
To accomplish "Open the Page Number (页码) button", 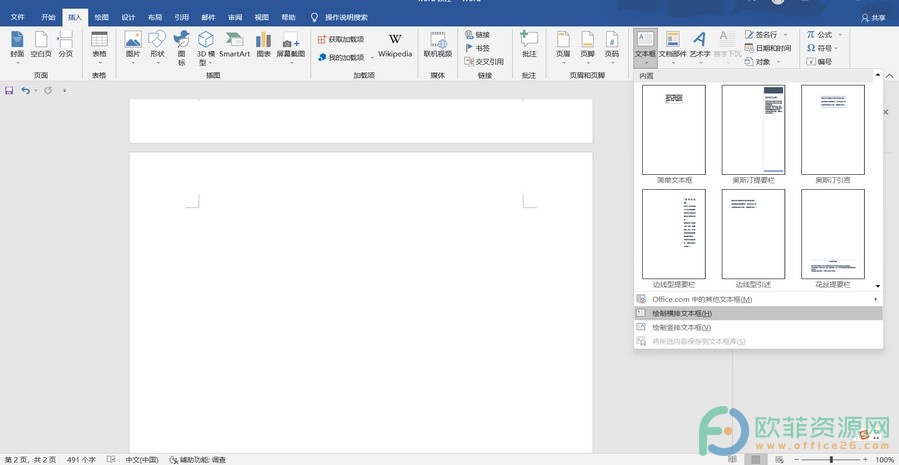I will click(612, 47).
